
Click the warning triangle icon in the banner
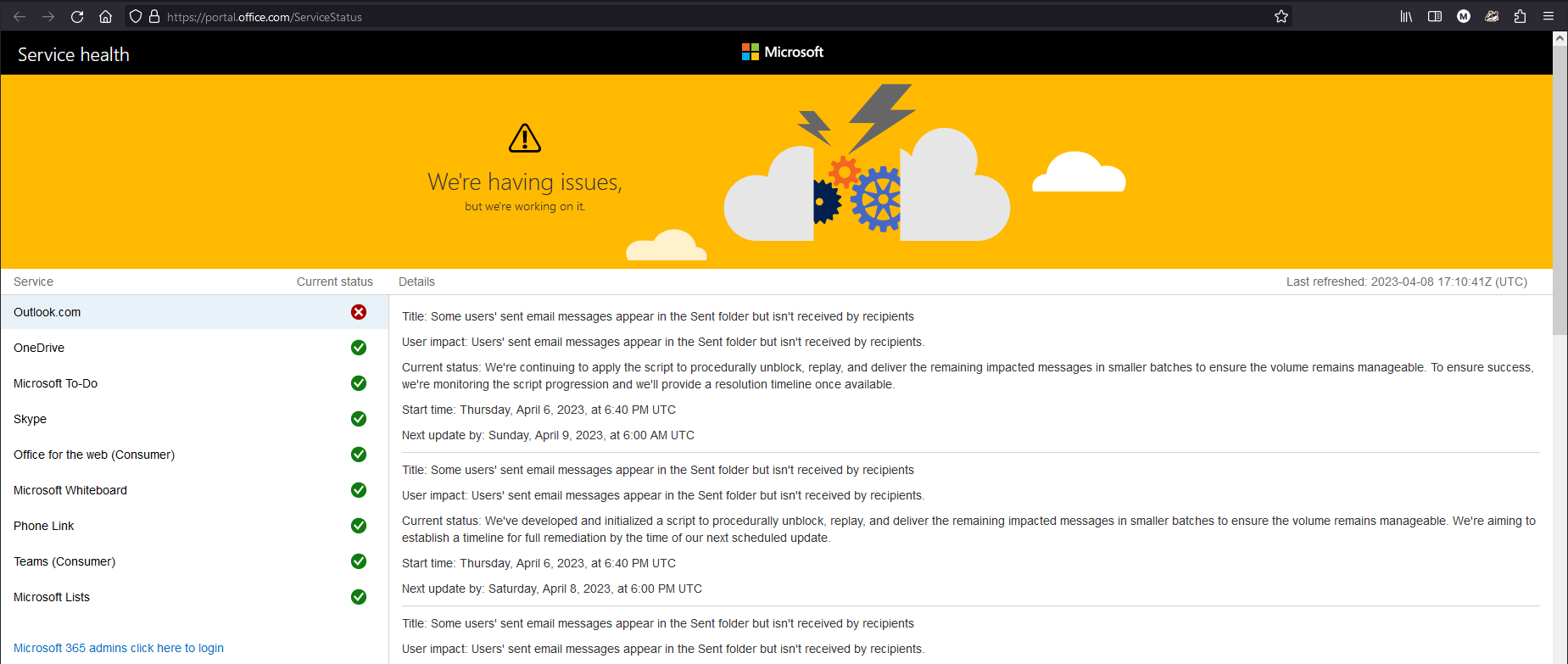click(525, 138)
